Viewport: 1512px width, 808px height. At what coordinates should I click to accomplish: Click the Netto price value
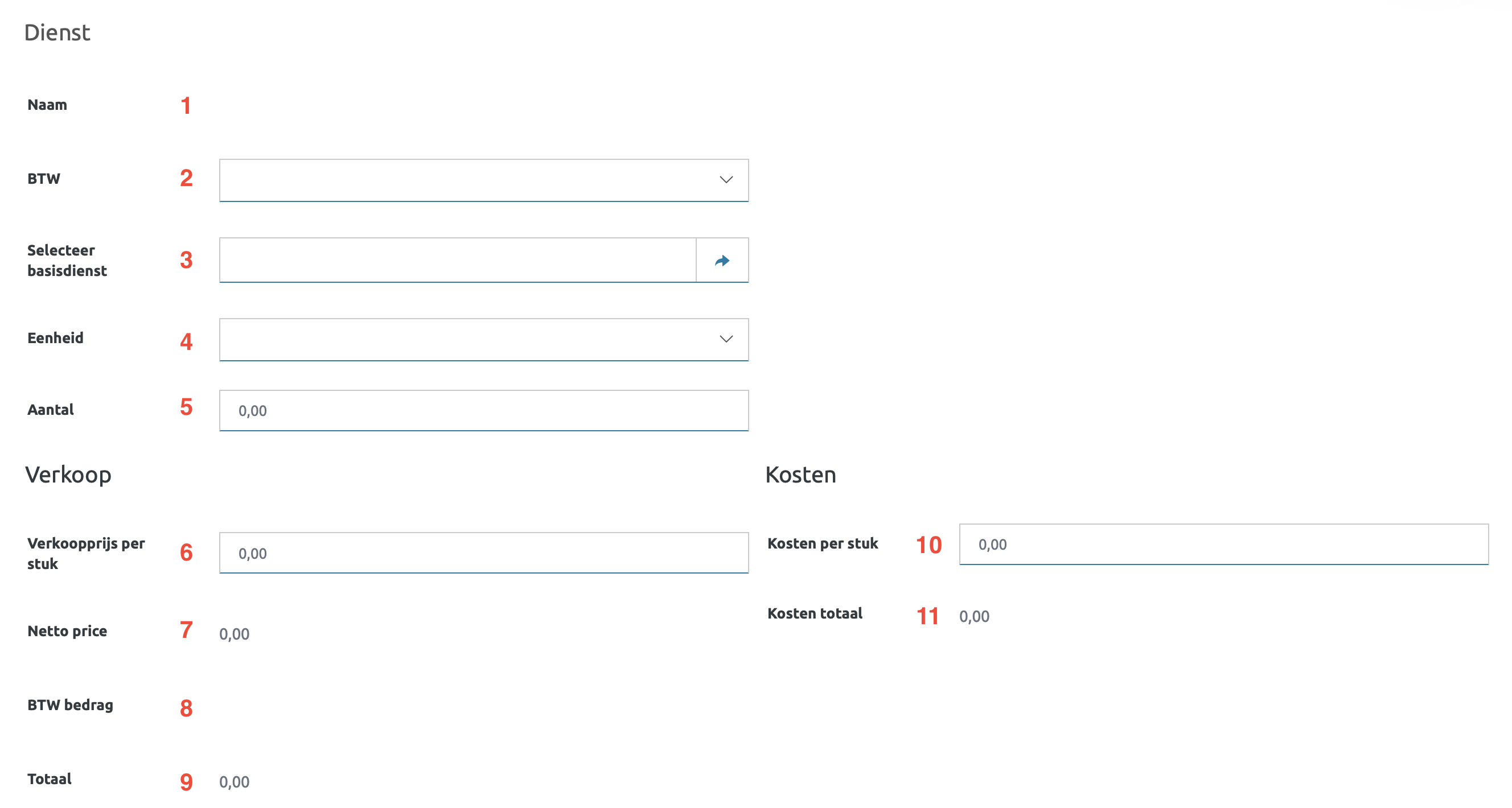pyautogui.click(x=234, y=634)
